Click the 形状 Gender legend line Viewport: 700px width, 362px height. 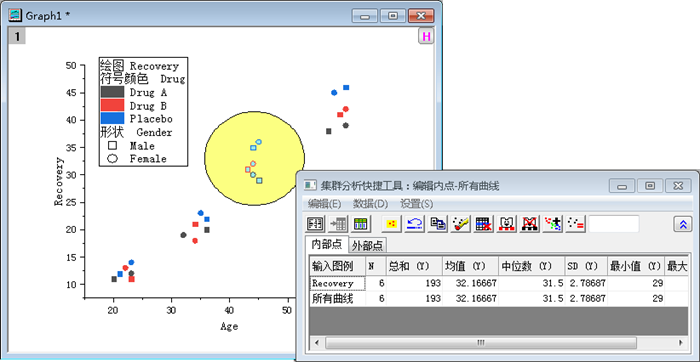(136, 133)
